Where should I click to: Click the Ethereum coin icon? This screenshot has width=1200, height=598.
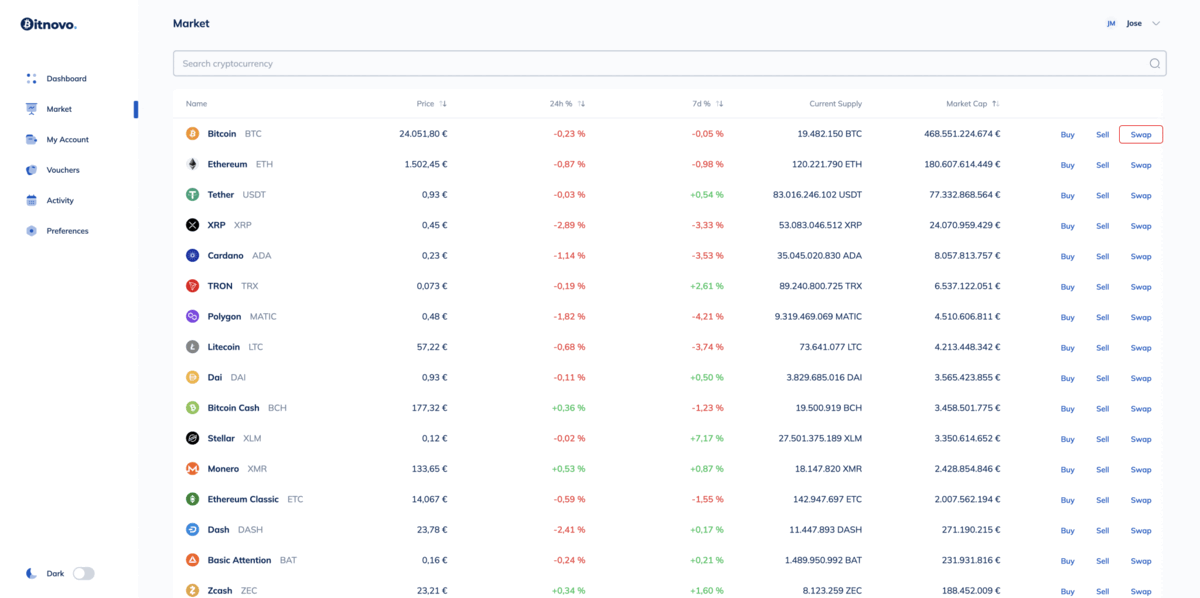tap(193, 164)
